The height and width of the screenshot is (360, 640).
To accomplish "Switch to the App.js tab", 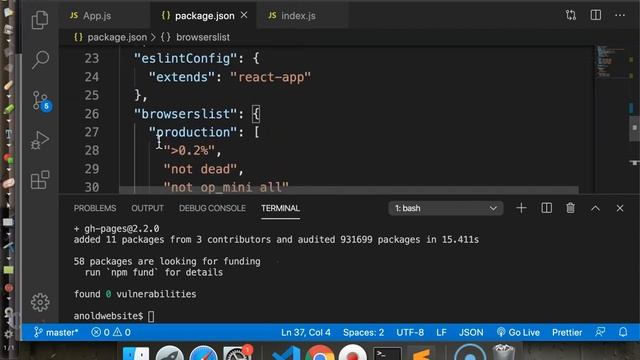I will [x=97, y=16].
